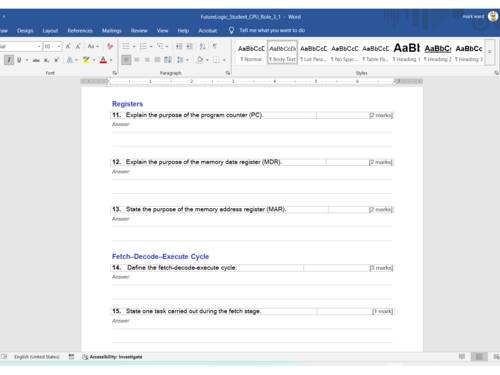
Task: Clear all formatting icon
Action: (x=110, y=46)
